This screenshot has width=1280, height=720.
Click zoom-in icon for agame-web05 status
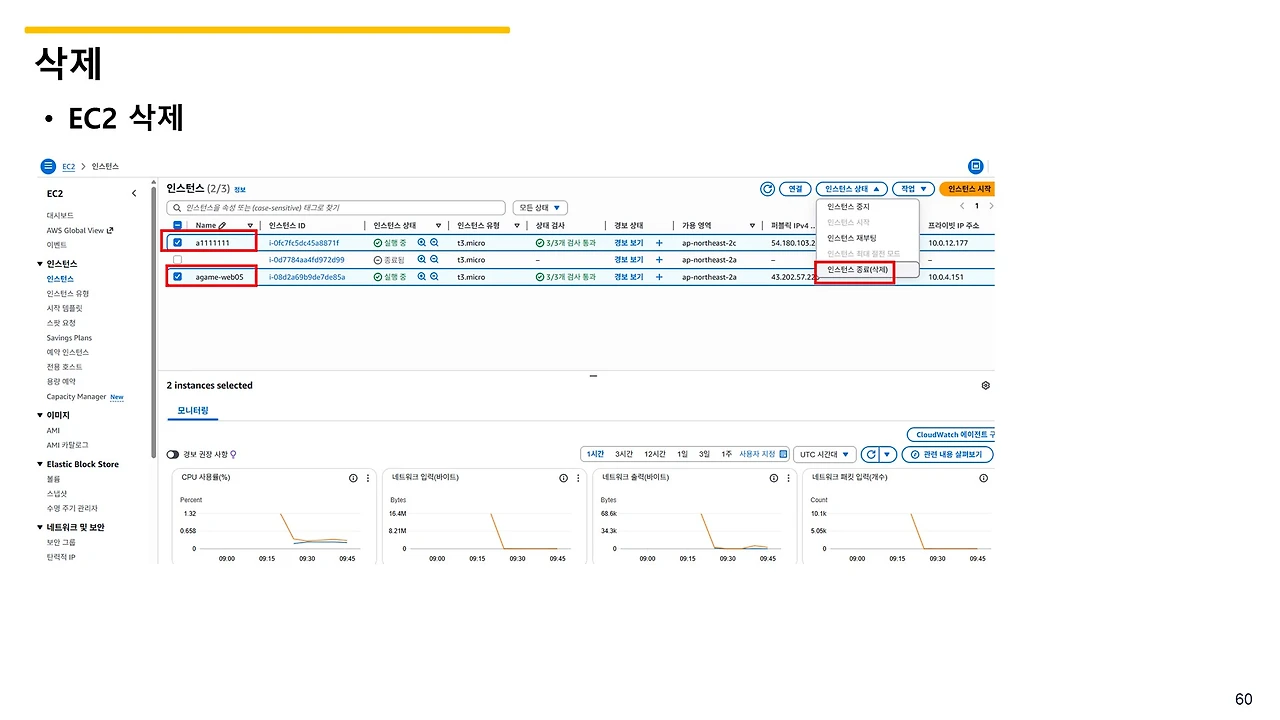(422, 277)
